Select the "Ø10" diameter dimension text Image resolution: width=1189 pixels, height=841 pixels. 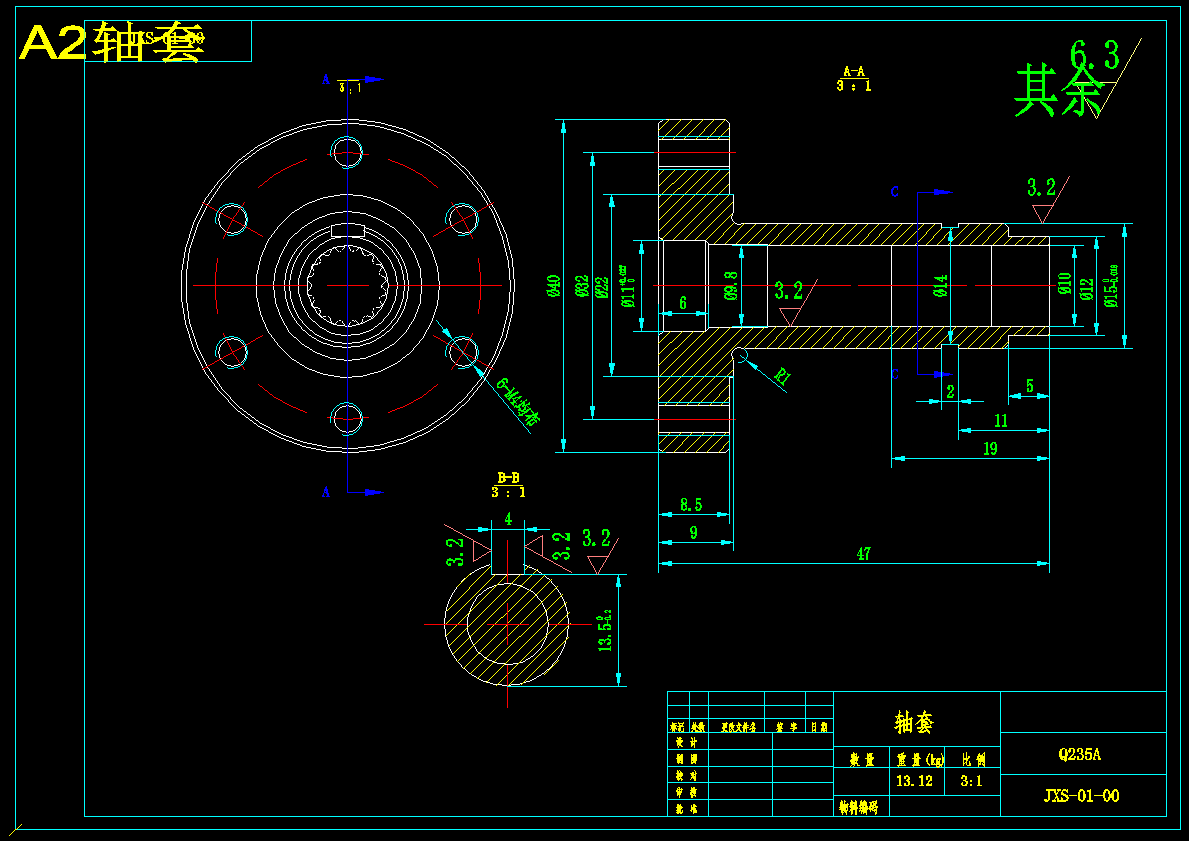[x=1065, y=284]
